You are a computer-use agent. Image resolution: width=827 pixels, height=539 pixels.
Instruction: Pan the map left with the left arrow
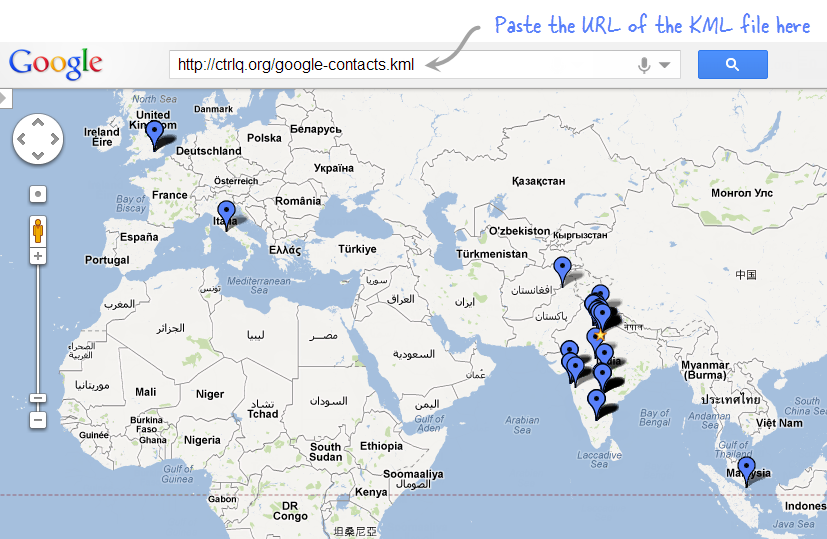[x=22, y=139]
